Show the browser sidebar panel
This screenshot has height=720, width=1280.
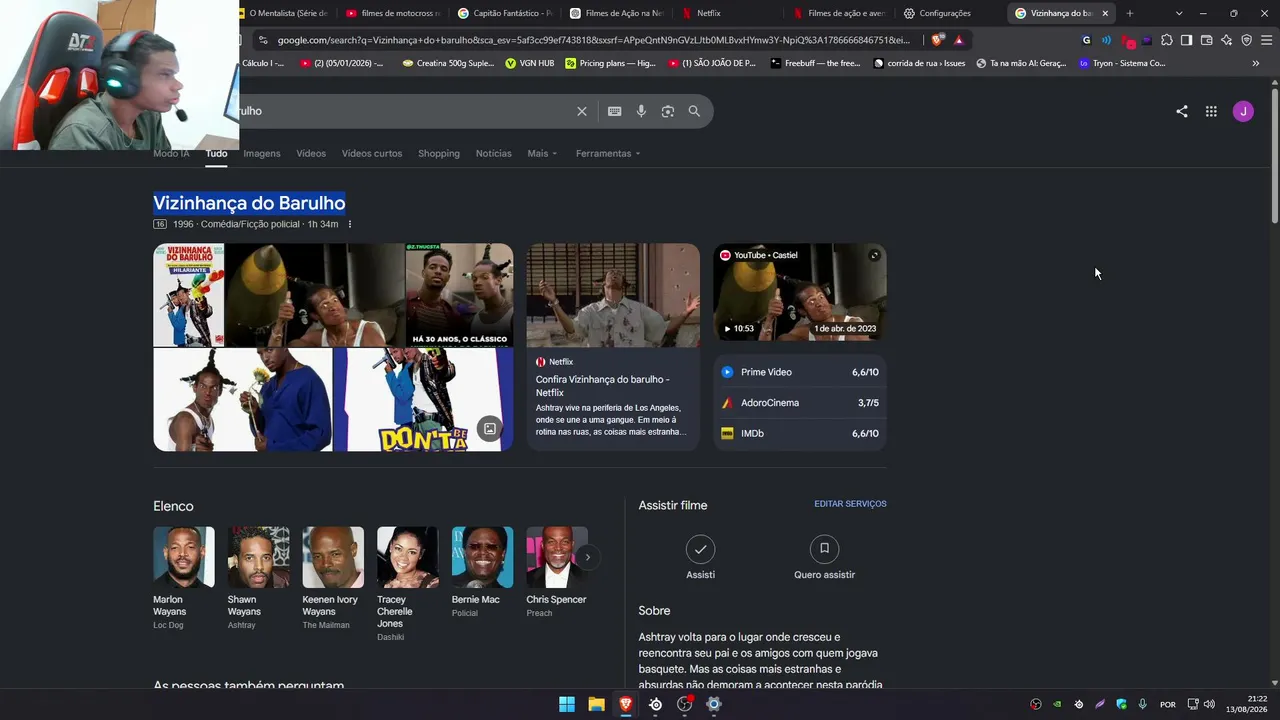pos(1186,40)
